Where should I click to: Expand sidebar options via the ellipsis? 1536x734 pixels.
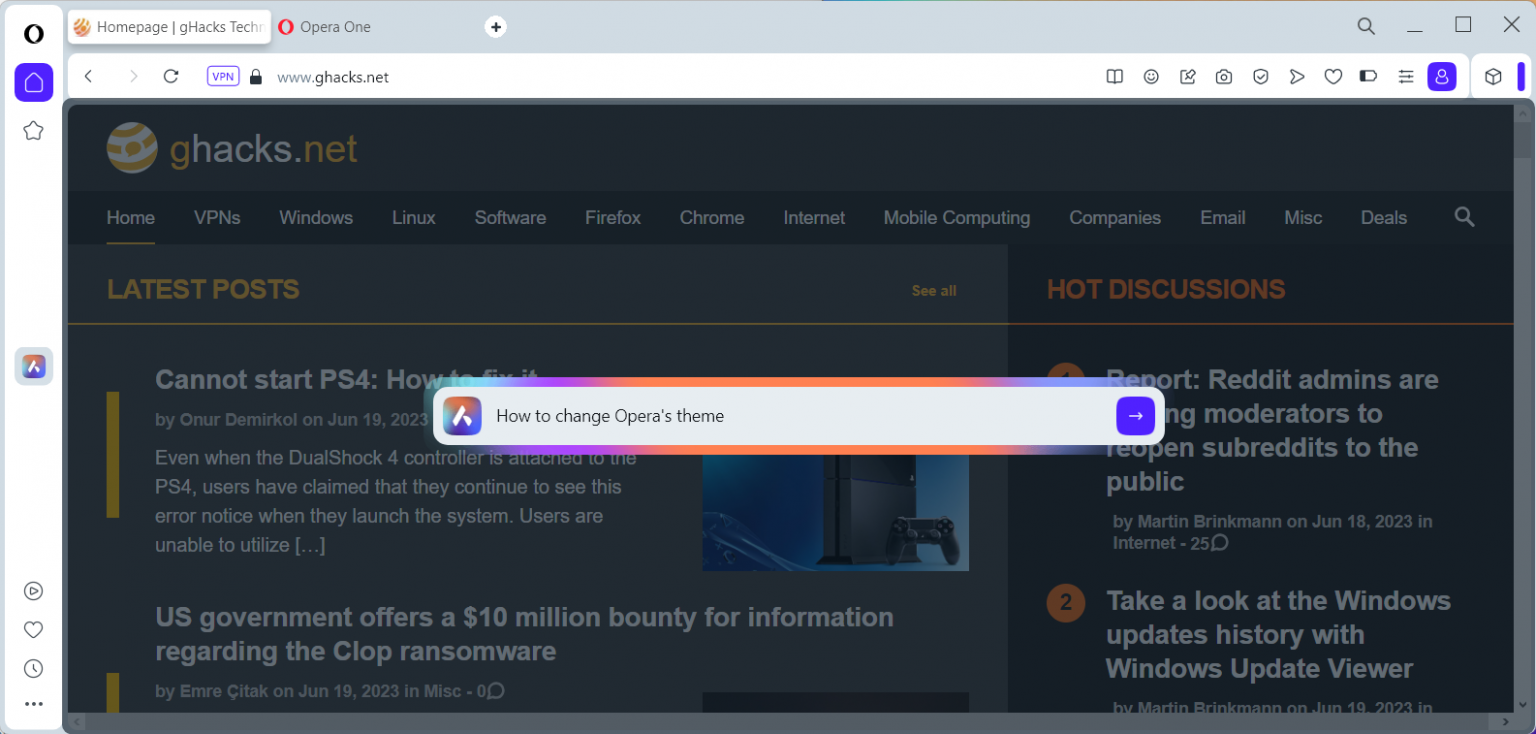click(33, 703)
